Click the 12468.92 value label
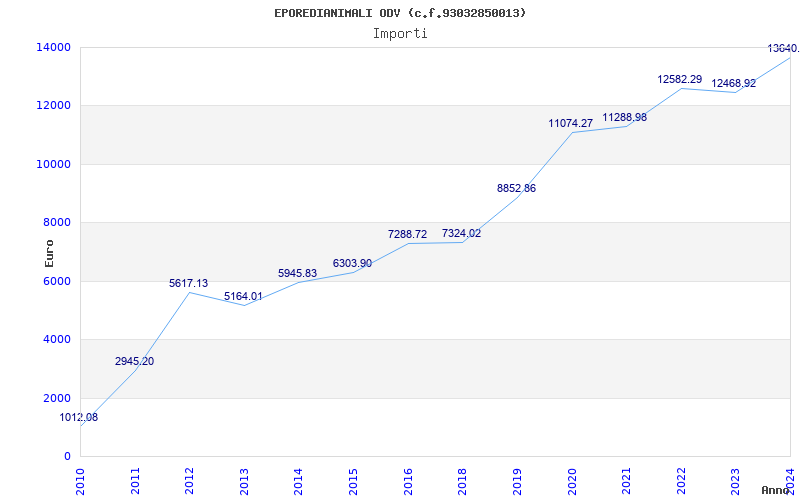 (x=733, y=84)
